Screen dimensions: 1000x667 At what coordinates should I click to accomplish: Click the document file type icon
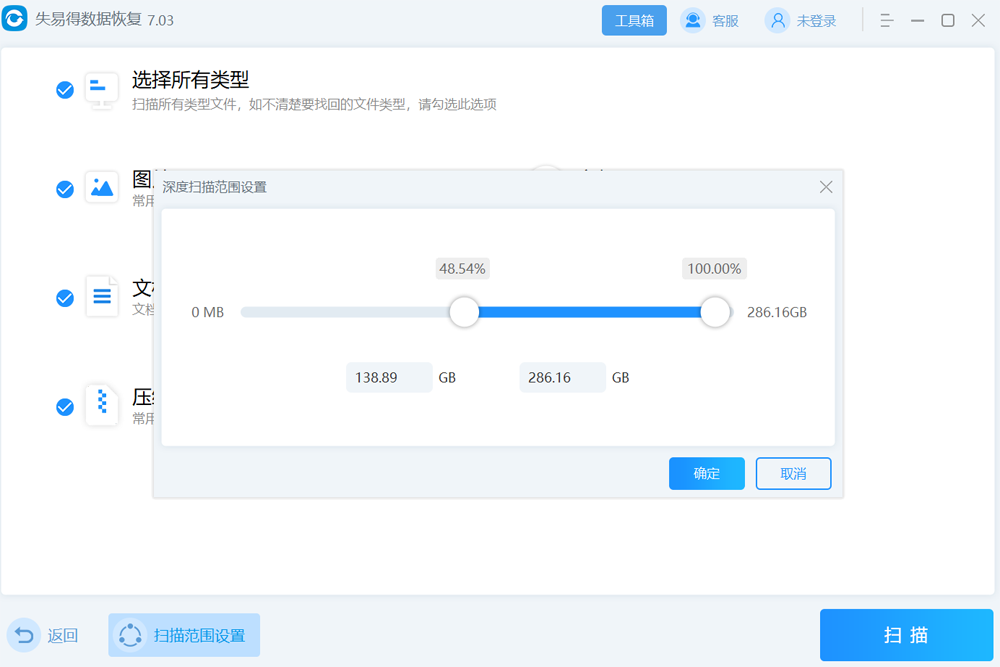(102, 297)
